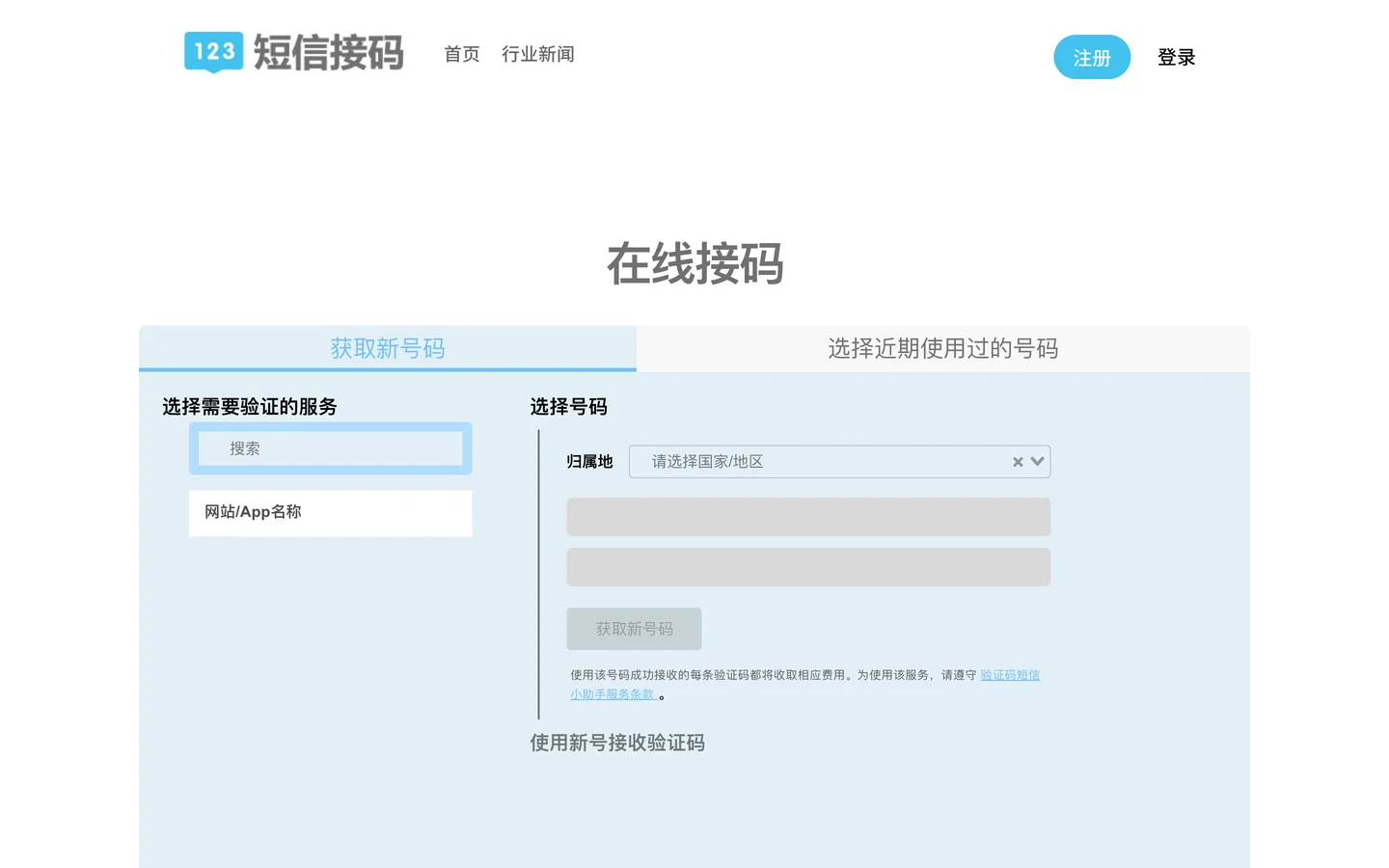The width and height of the screenshot is (1389, 868).
Task: Click the 在线接码 page heading
Action: 694,264
